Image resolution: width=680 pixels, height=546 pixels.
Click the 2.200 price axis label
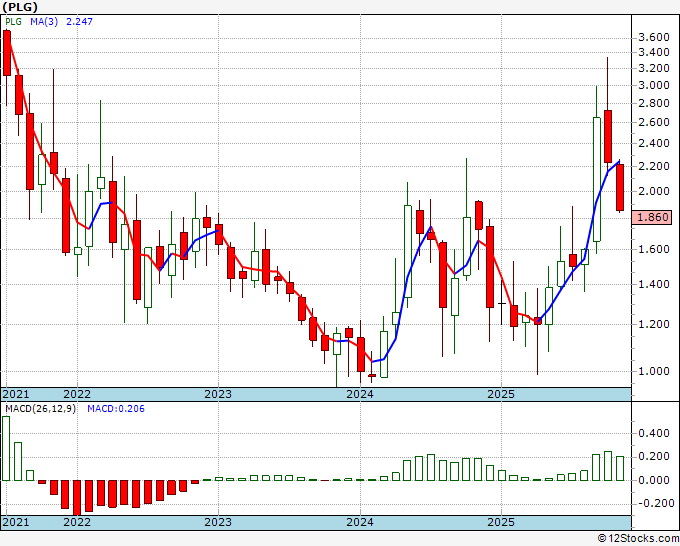coord(654,166)
